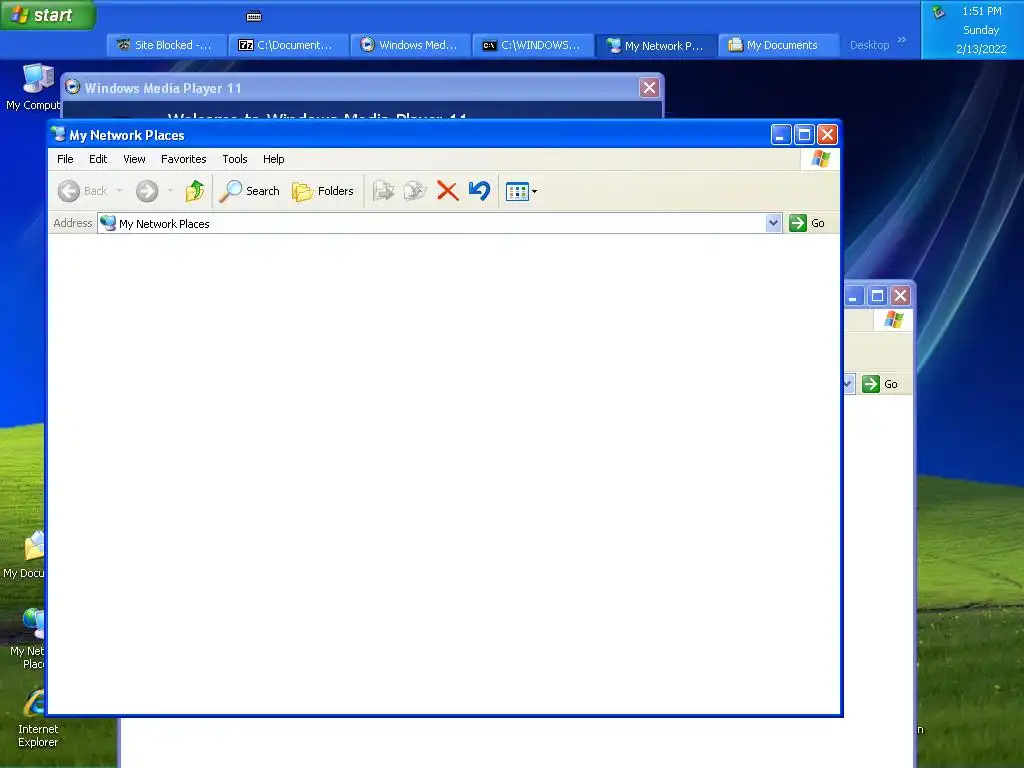The image size is (1024, 768).
Task: Minimize the My Network Places window
Action: (781, 135)
